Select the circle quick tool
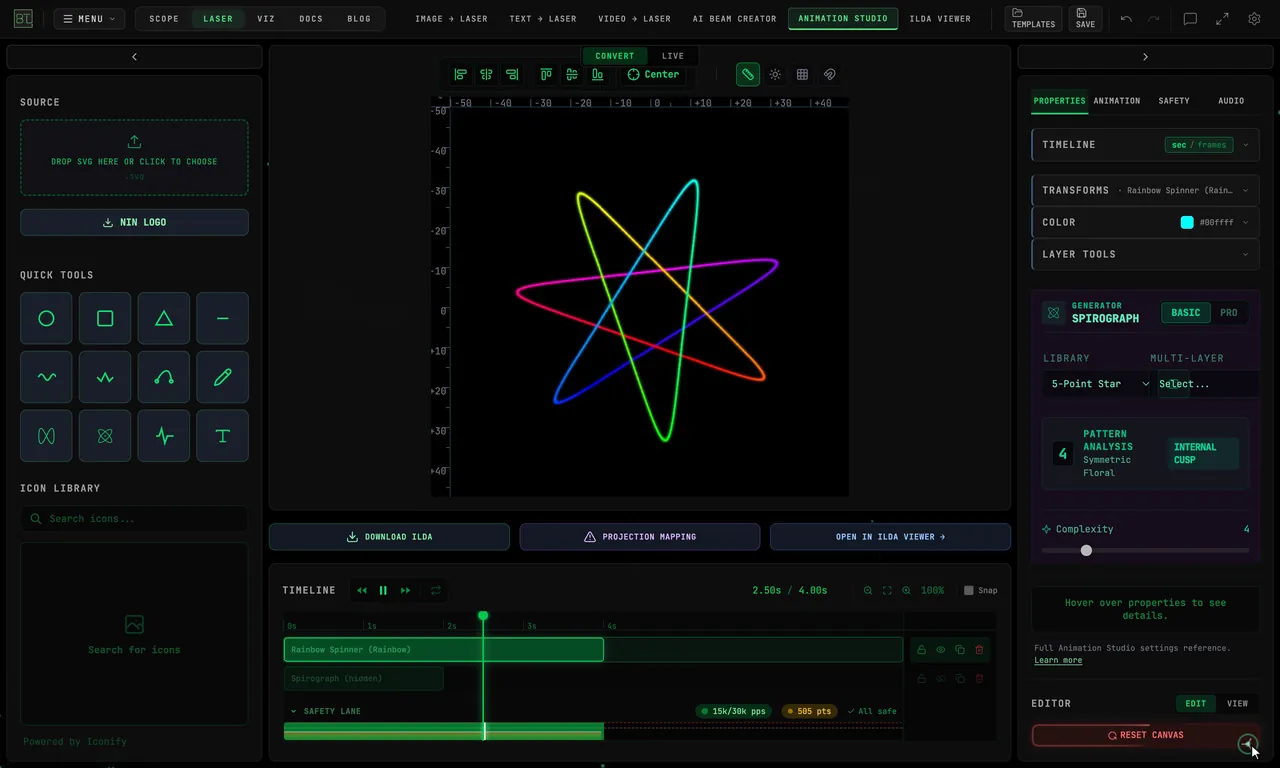1280x768 pixels. tap(46, 319)
